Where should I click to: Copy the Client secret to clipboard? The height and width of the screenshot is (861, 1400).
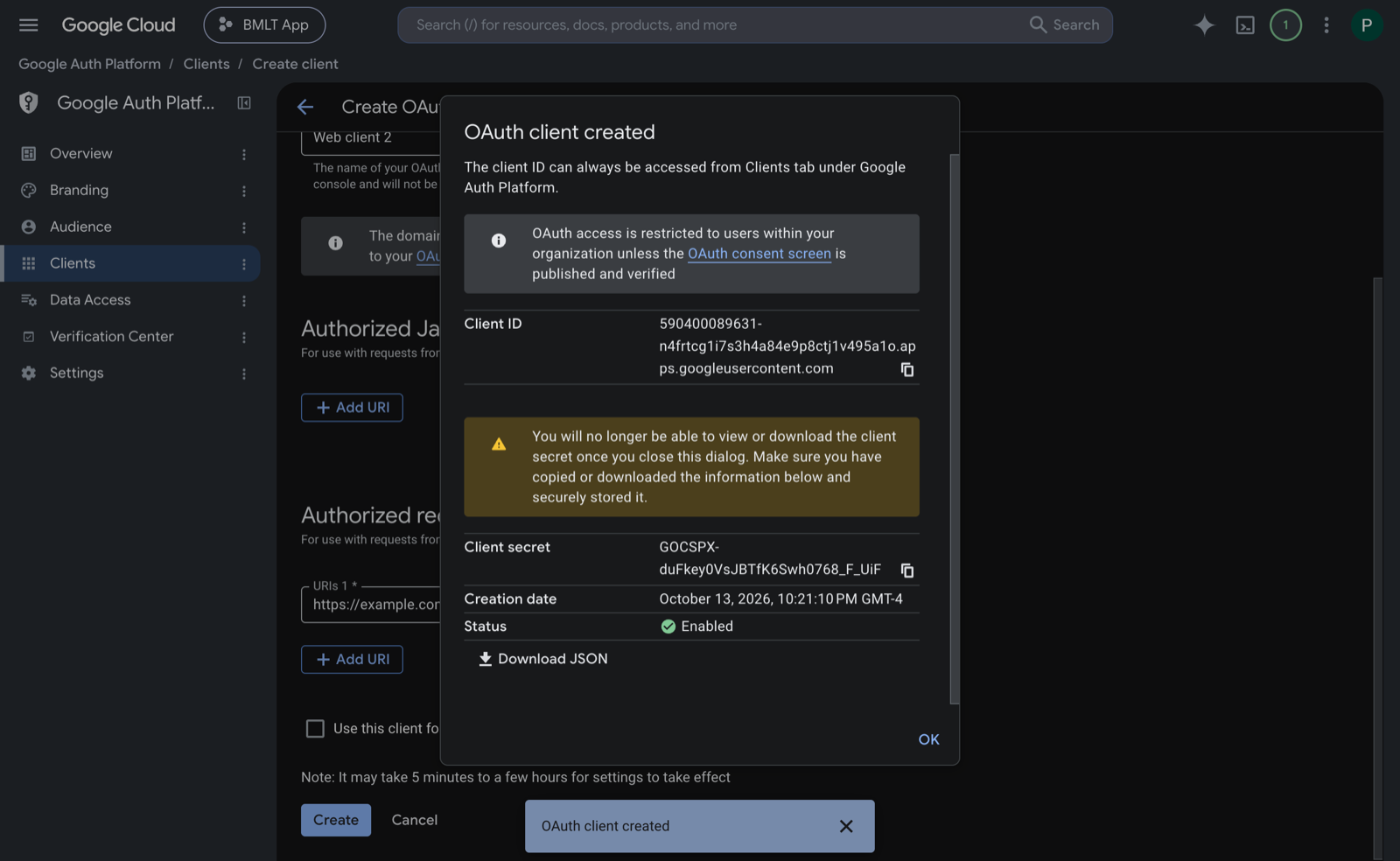pos(907,570)
